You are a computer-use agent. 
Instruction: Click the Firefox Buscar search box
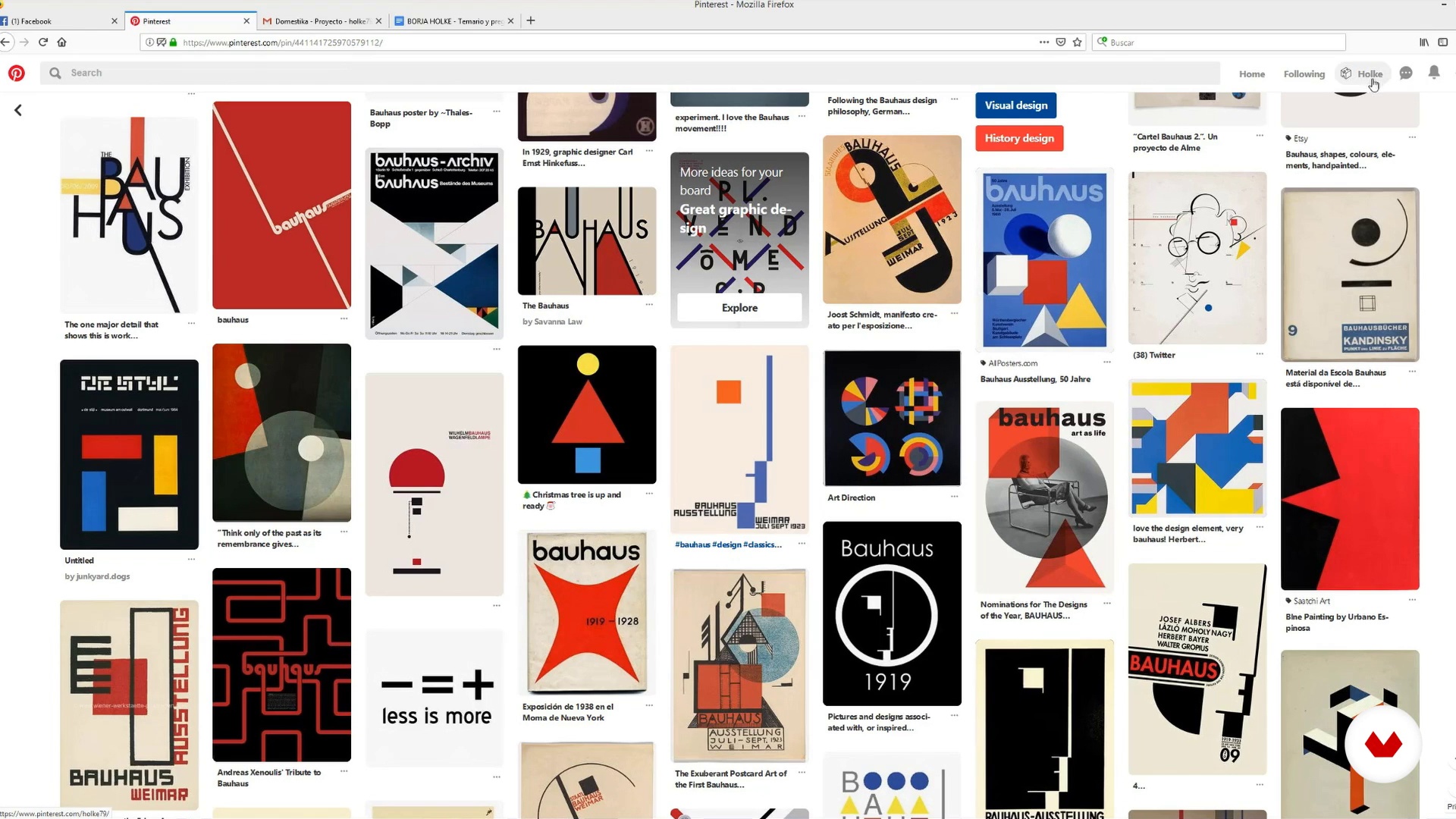tap(1219, 42)
